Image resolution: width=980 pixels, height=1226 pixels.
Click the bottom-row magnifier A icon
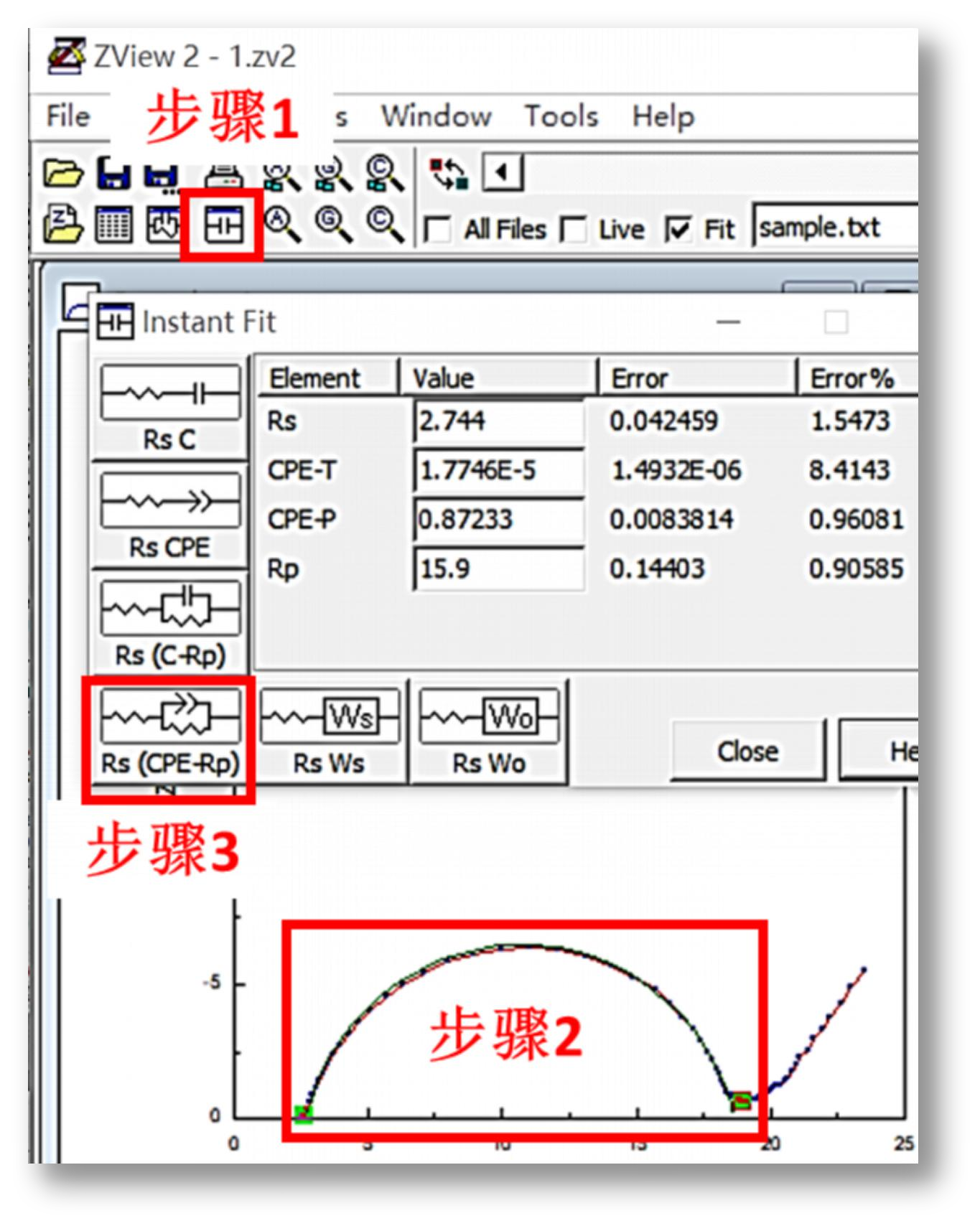[281, 225]
